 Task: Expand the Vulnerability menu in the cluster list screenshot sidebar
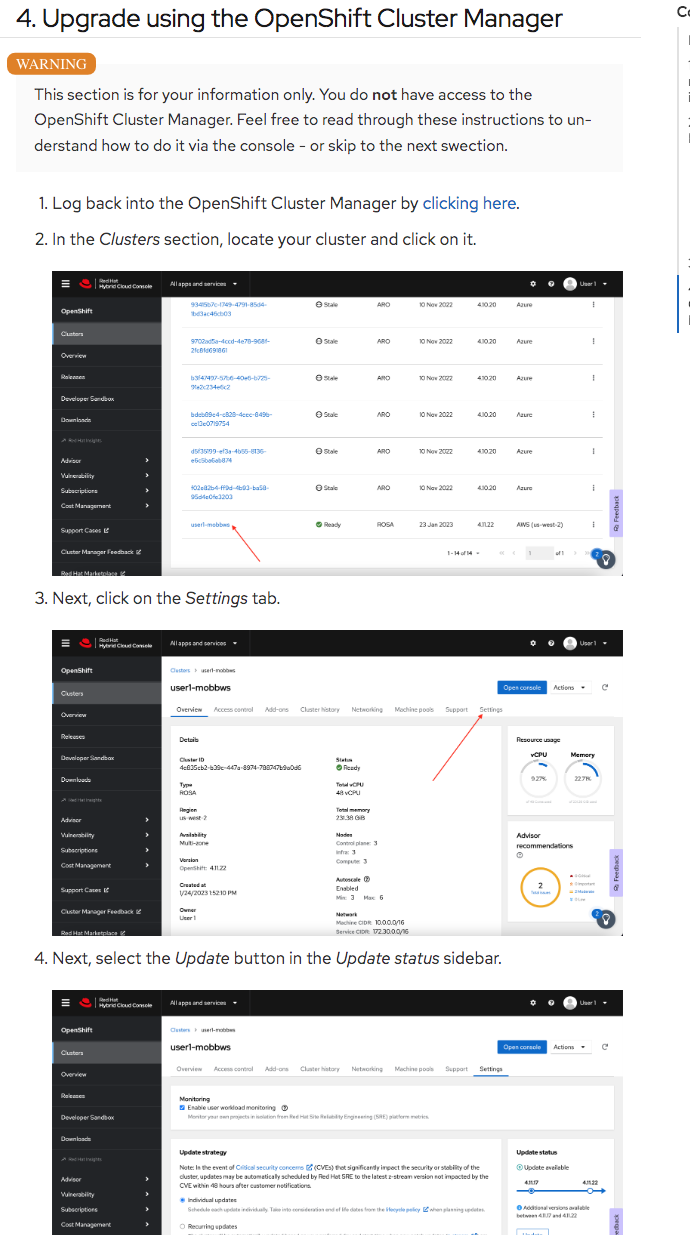[106, 476]
